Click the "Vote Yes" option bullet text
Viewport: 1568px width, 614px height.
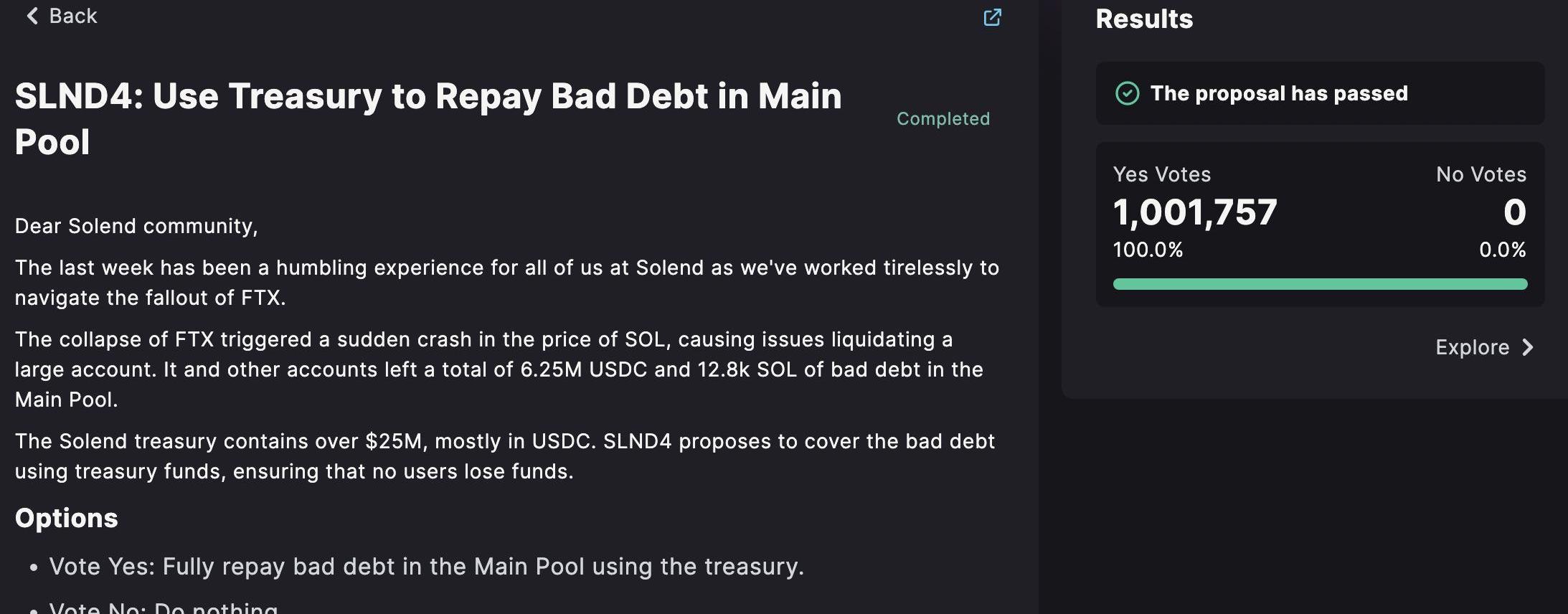tap(426, 567)
